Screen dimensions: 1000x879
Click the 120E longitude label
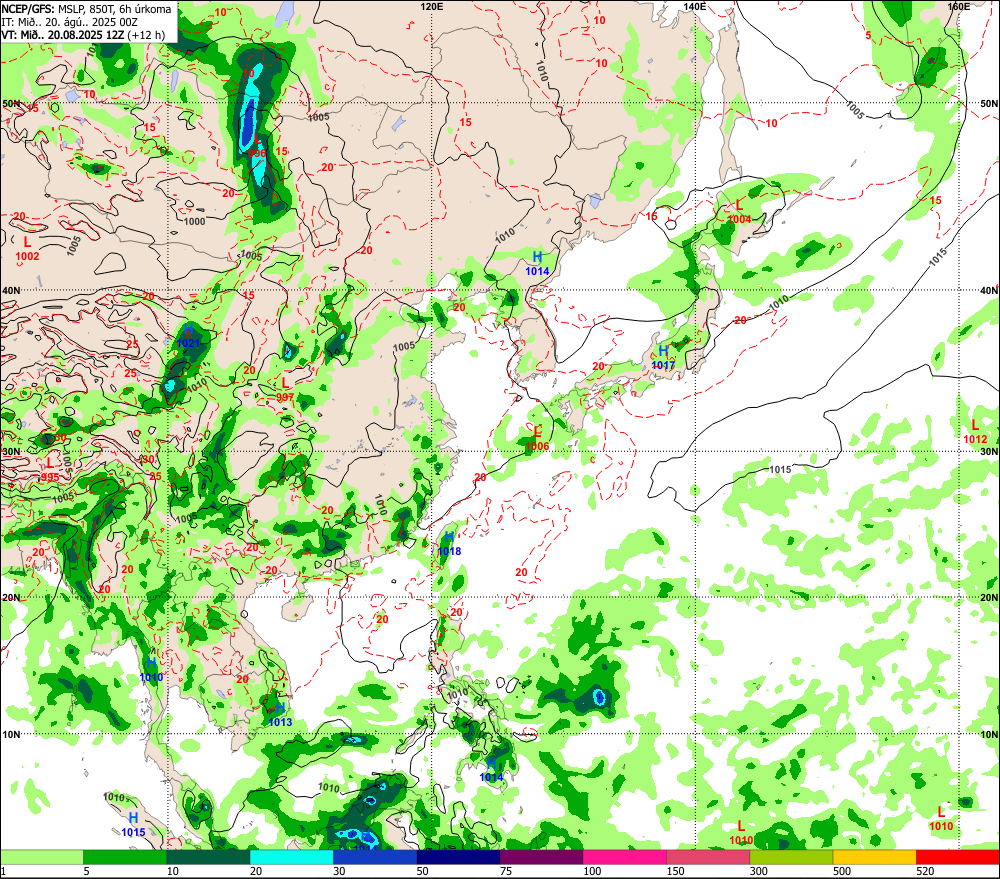[432, 6]
